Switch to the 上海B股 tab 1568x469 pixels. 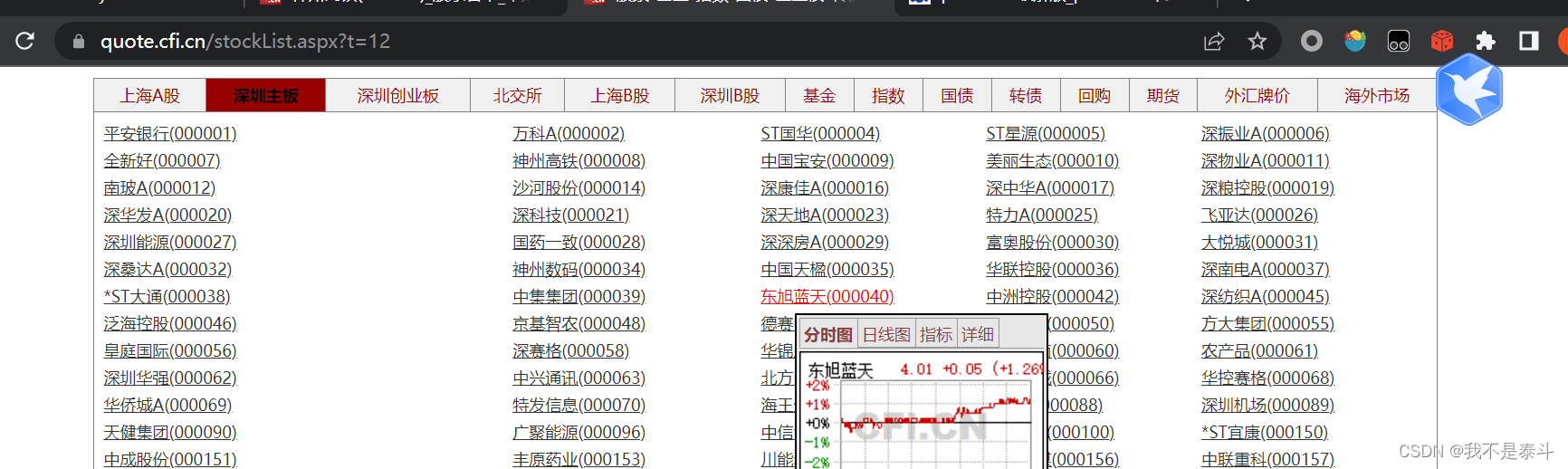620,96
